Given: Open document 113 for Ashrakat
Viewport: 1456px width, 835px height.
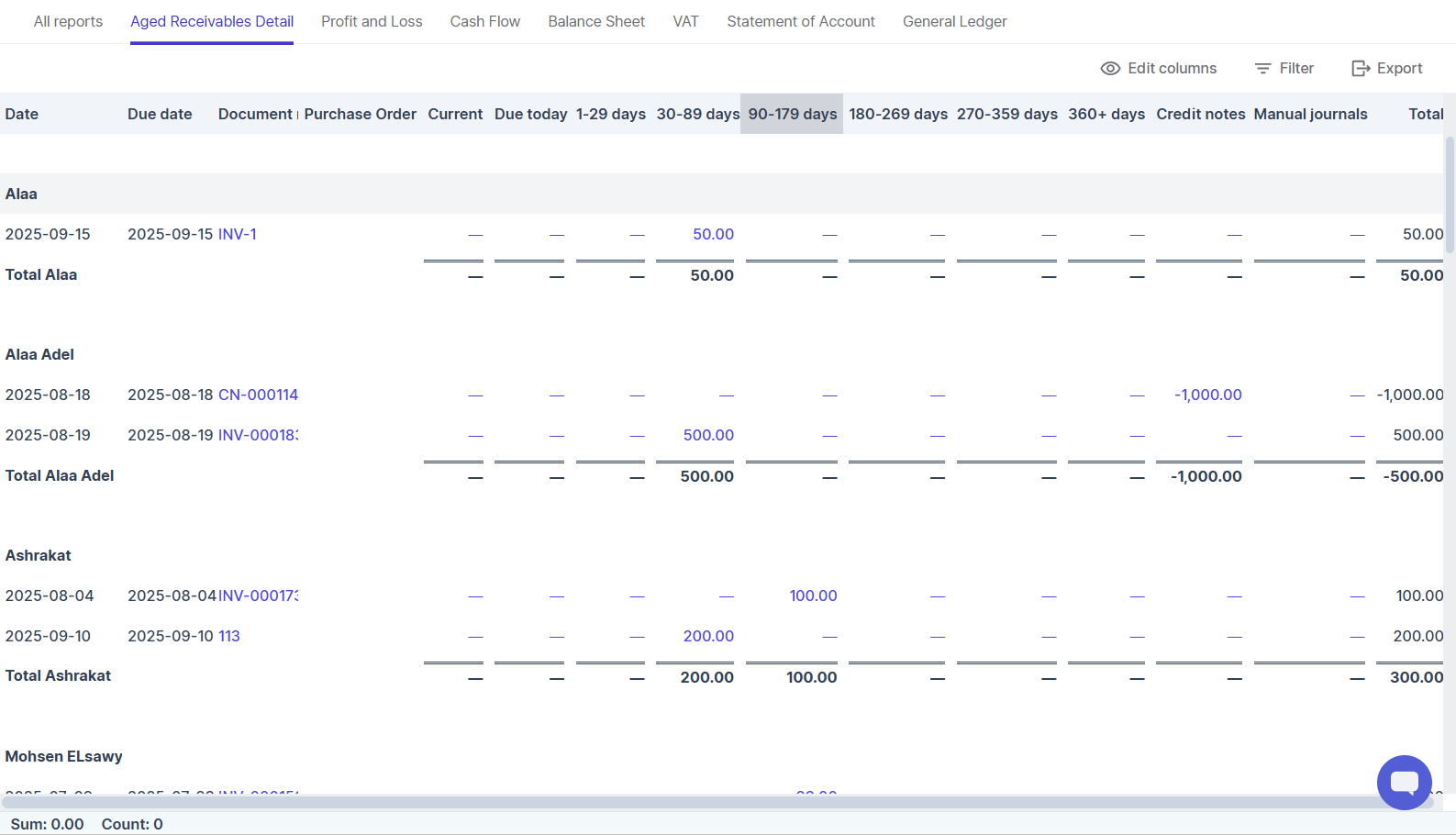Looking at the screenshot, I should click(229, 636).
